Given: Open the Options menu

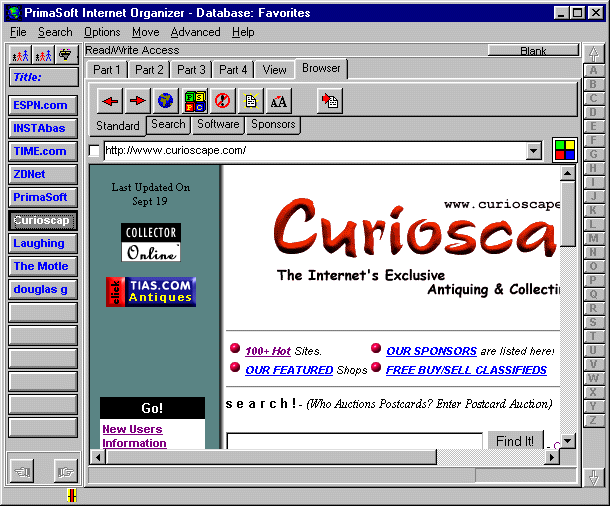Looking at the screenshot, I should 102,32.
